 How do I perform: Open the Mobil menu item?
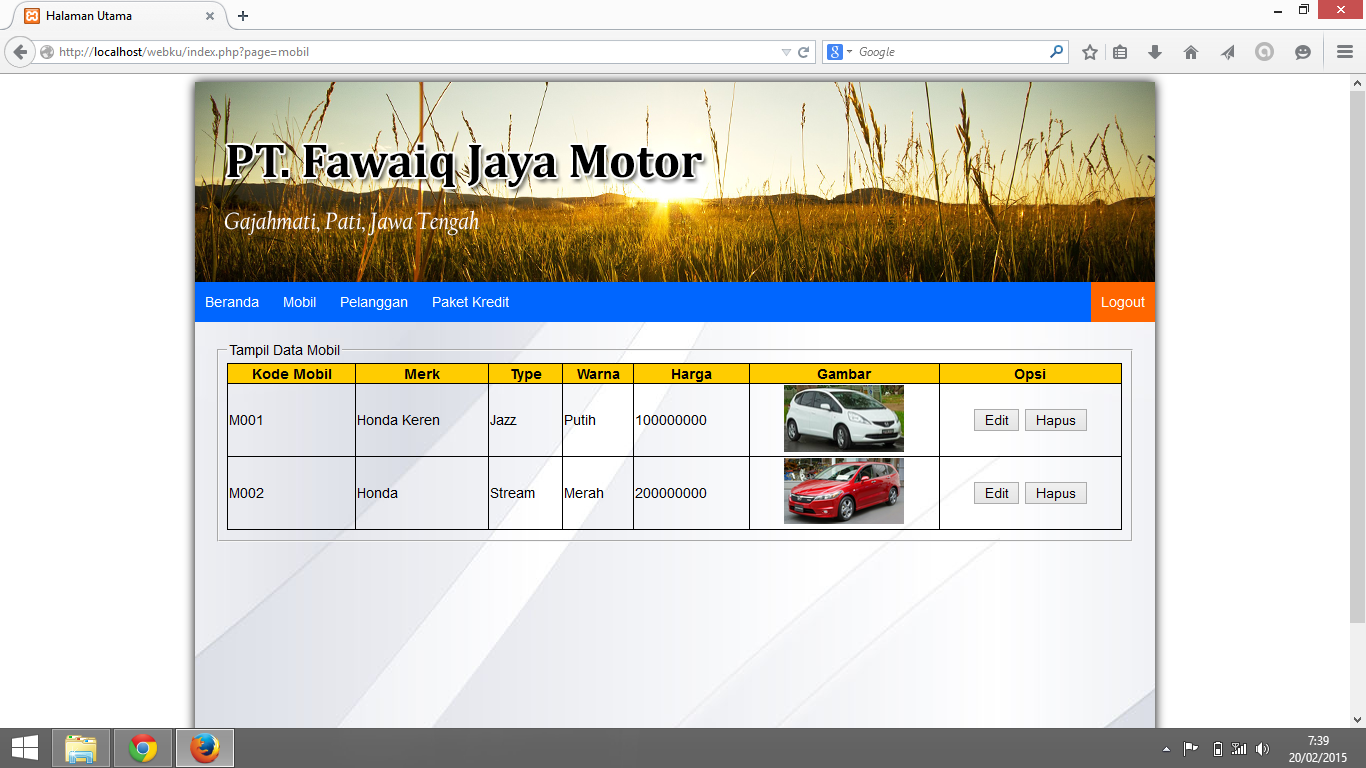299,302
